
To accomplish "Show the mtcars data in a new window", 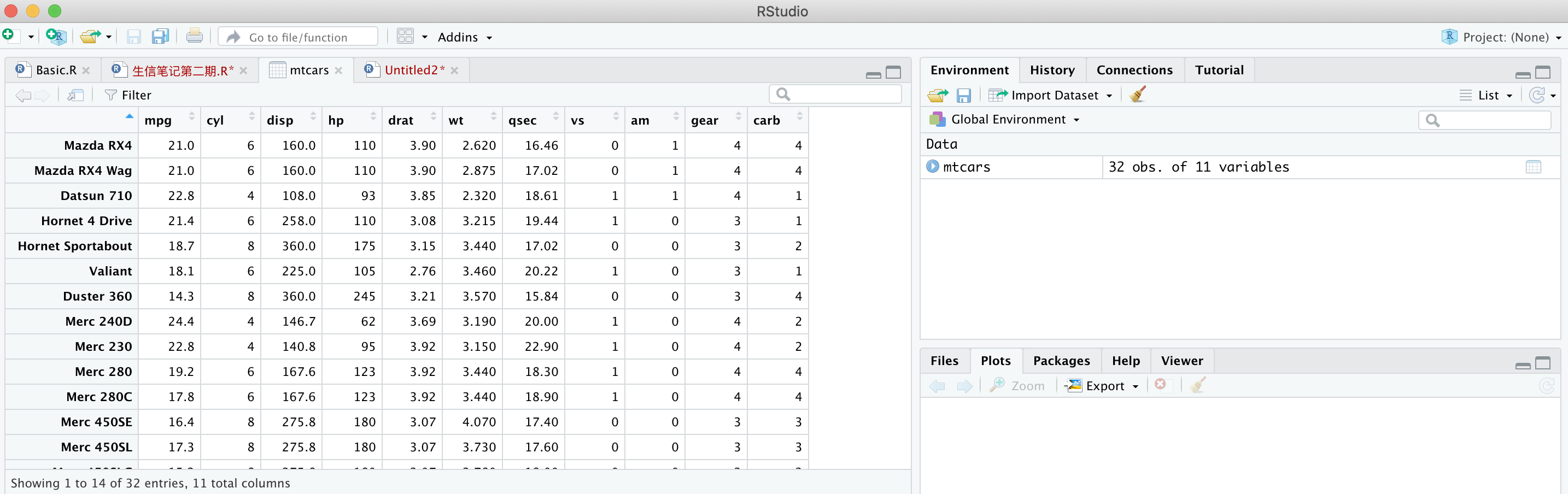I will [x=75, y=95].
